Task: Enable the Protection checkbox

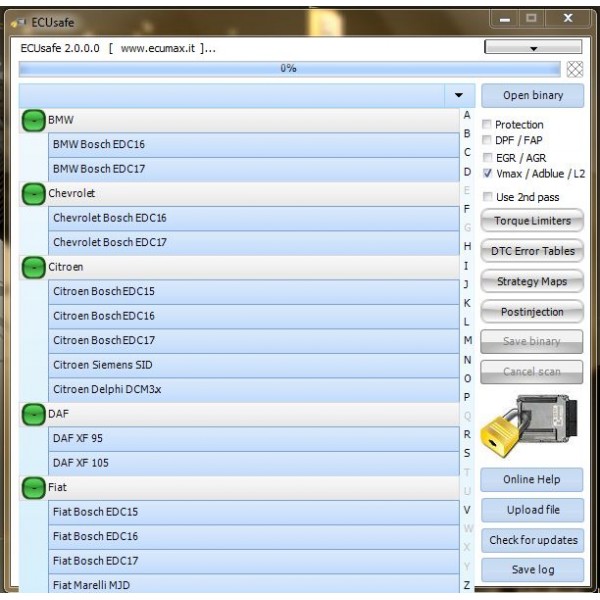Action: point(487,124)
